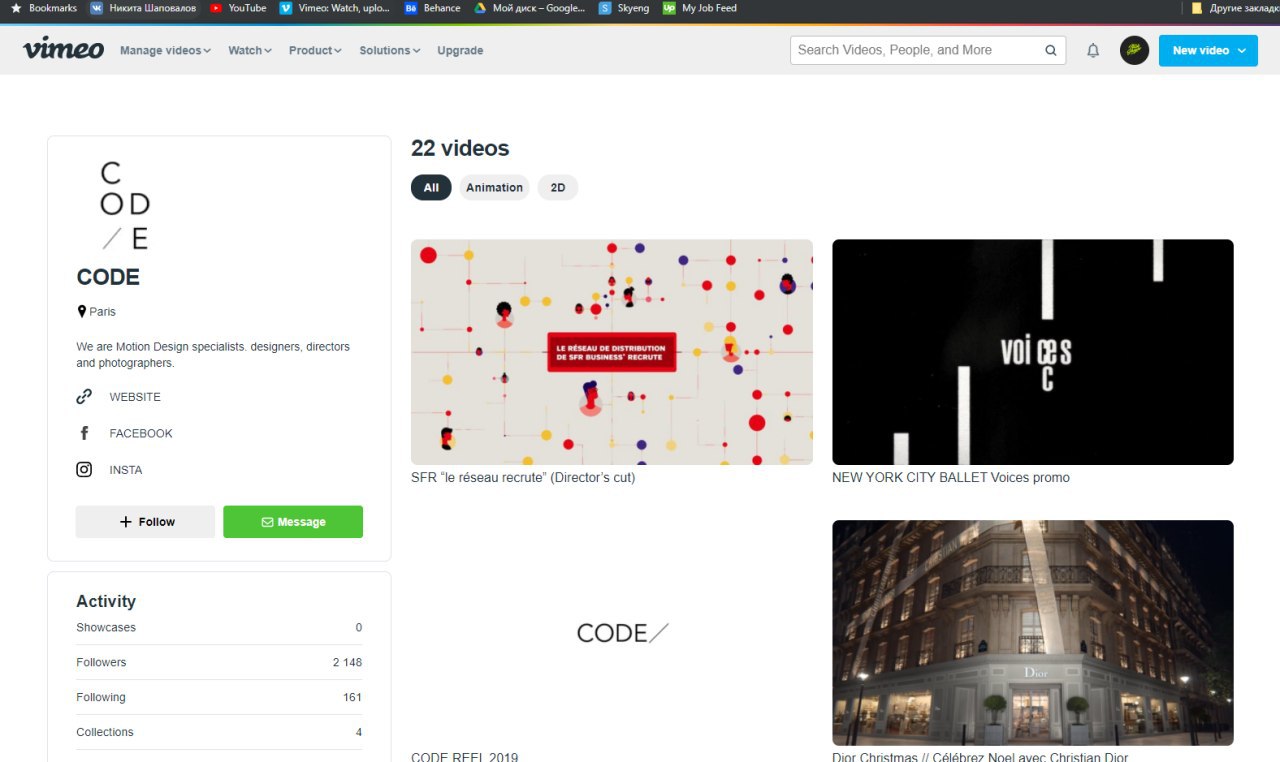Image resolution: width=1280 pixels, height=762 pixels.
Task: Expand the Watch dropdown menu
Action: click(249, 50)
